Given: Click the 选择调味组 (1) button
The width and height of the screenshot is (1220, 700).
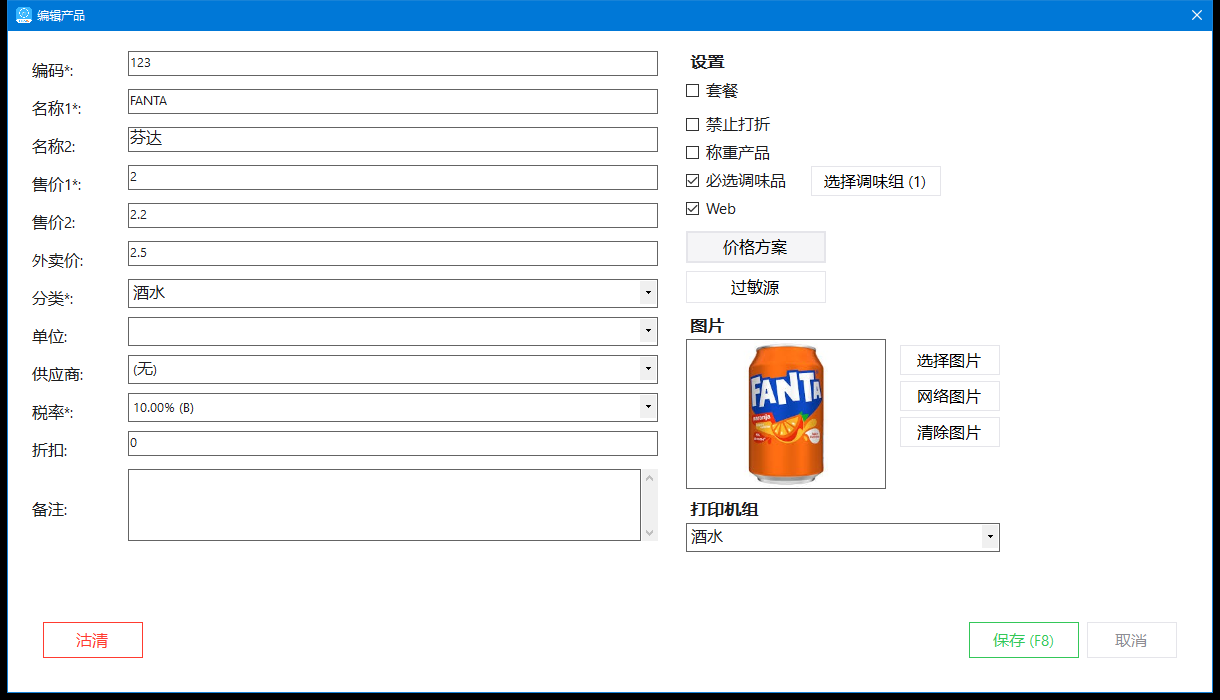Looking at the screenshot, I should pos(875,182).
